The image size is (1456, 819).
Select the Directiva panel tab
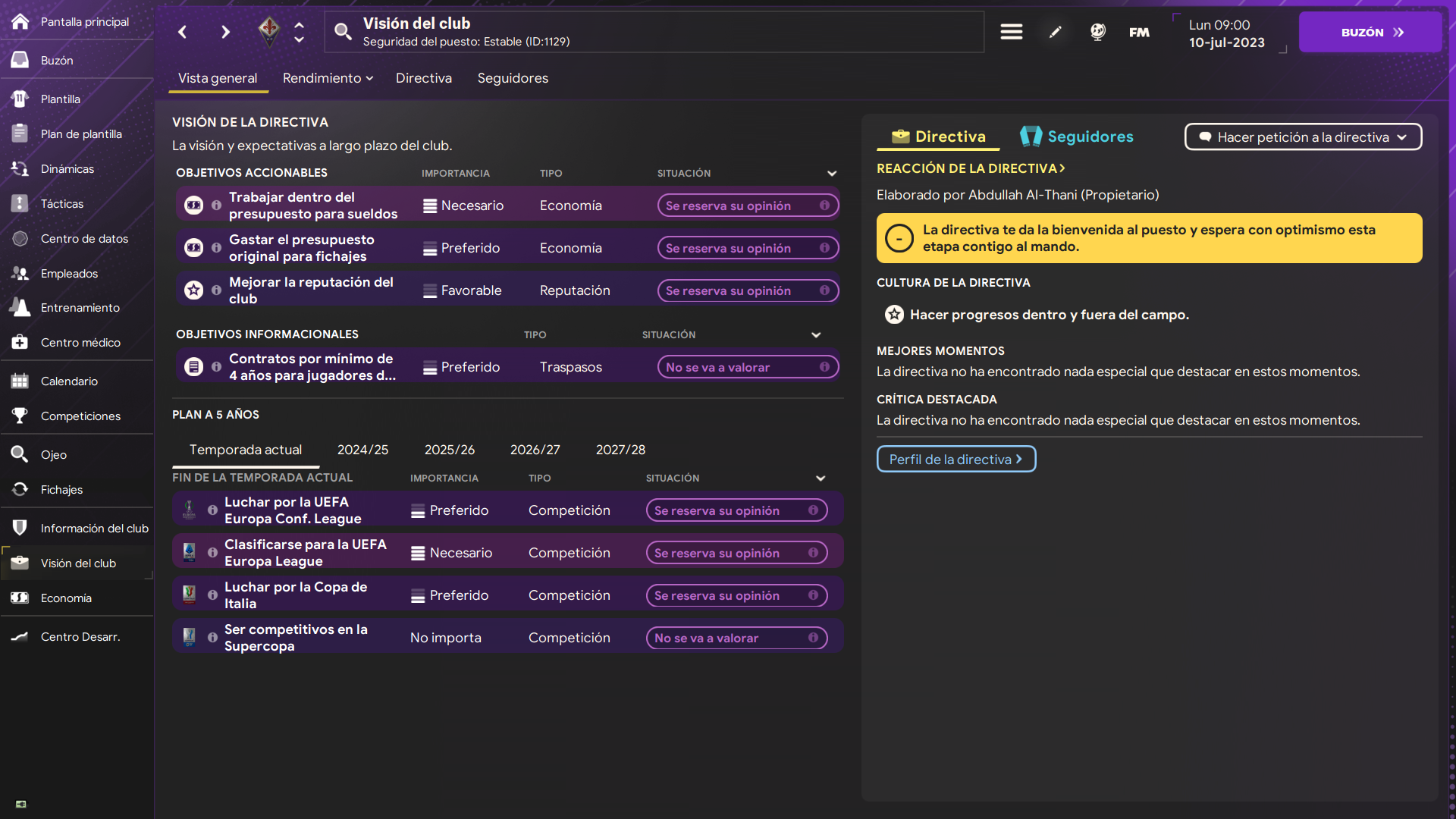tap(939, 136)
